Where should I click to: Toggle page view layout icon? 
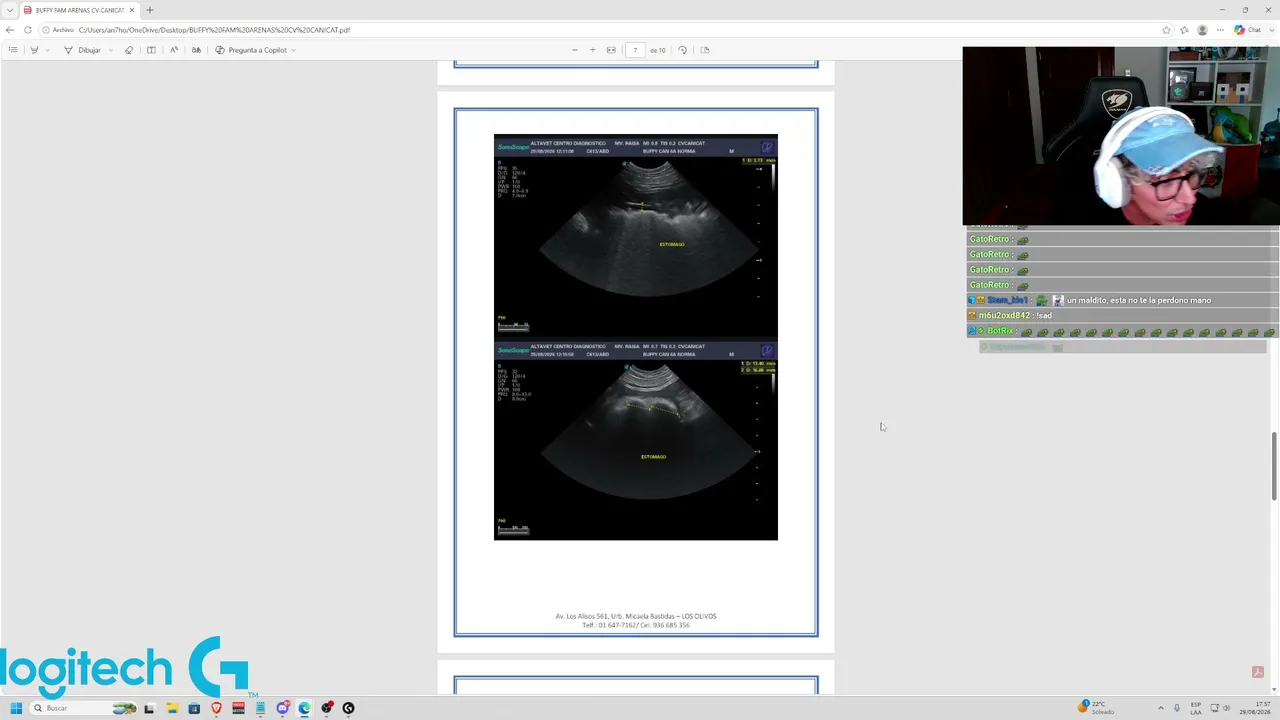(x=151, y=50)
